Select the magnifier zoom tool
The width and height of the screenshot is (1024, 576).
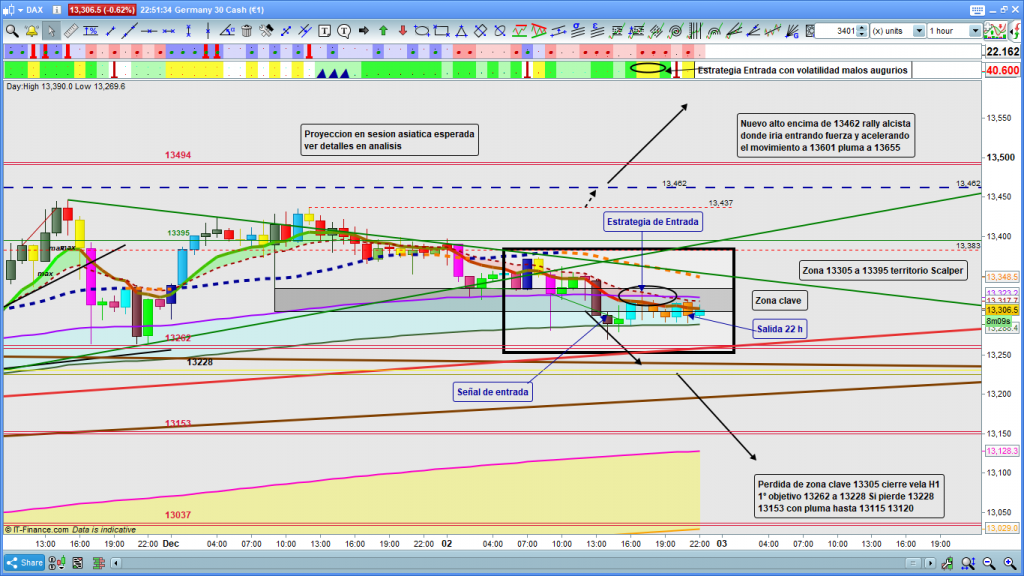coord(12,31)
